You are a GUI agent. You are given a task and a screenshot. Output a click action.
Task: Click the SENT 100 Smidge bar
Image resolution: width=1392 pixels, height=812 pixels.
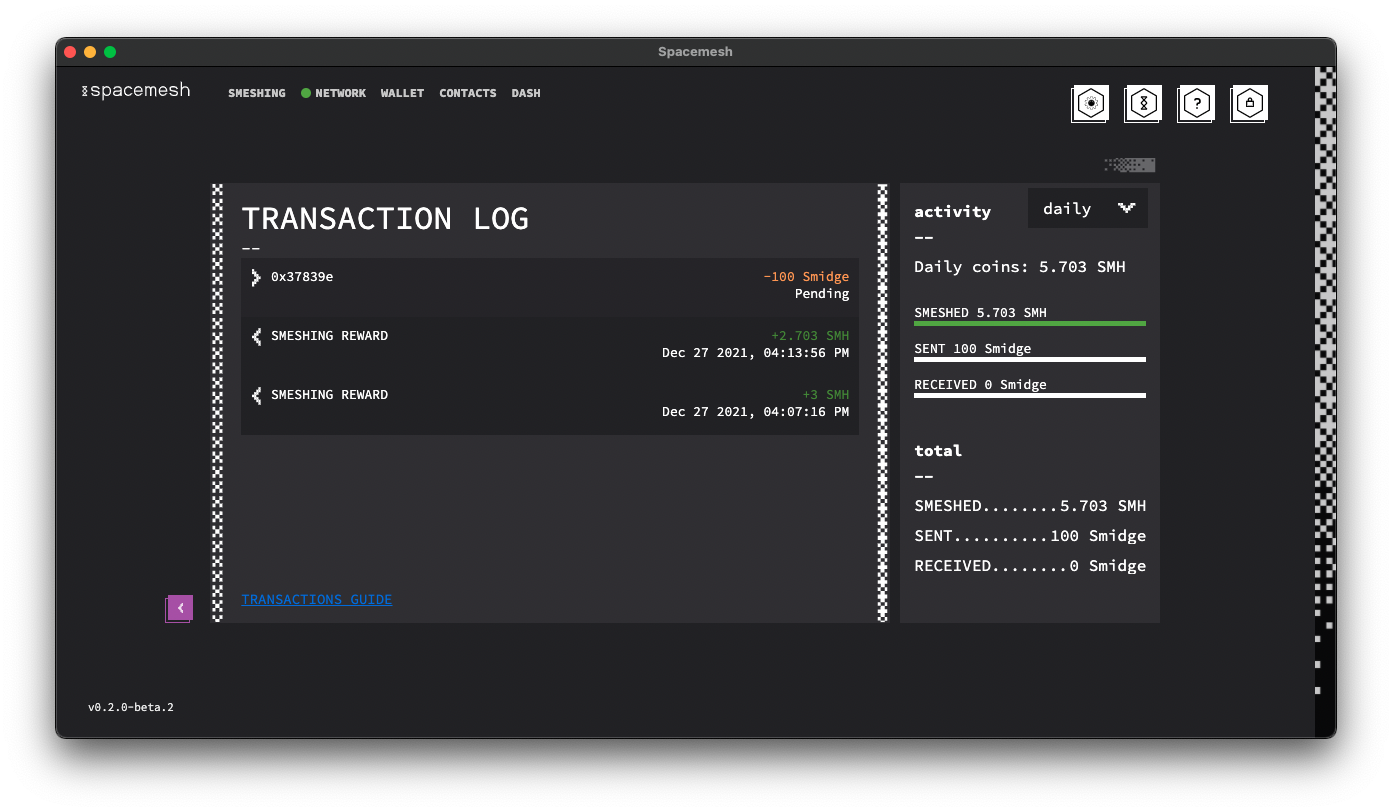1030,359
